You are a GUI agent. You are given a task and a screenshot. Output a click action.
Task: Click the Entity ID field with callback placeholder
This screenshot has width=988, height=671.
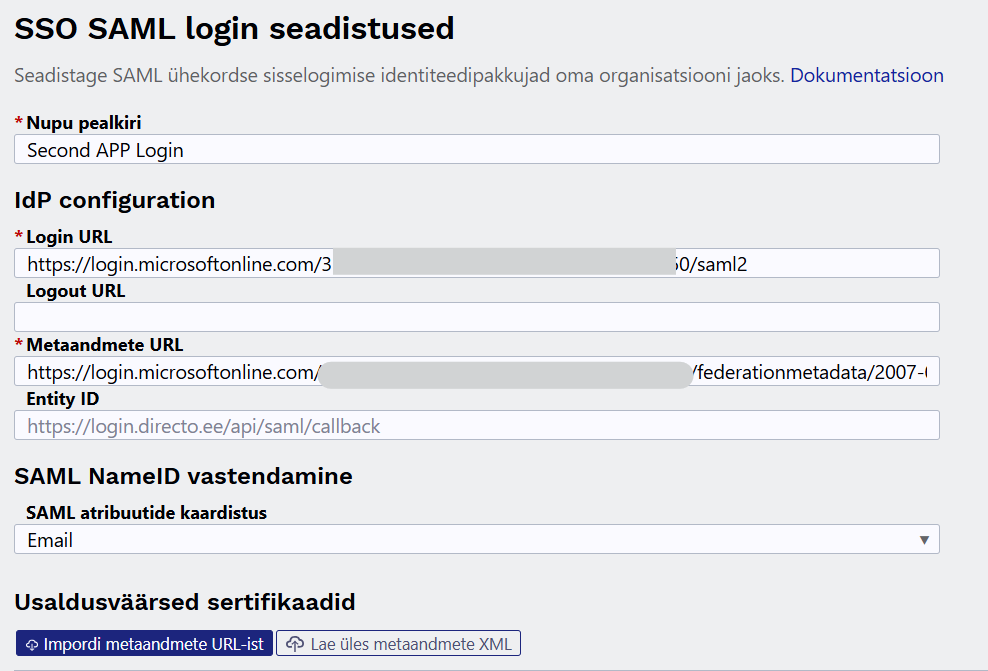click(476, 425)
